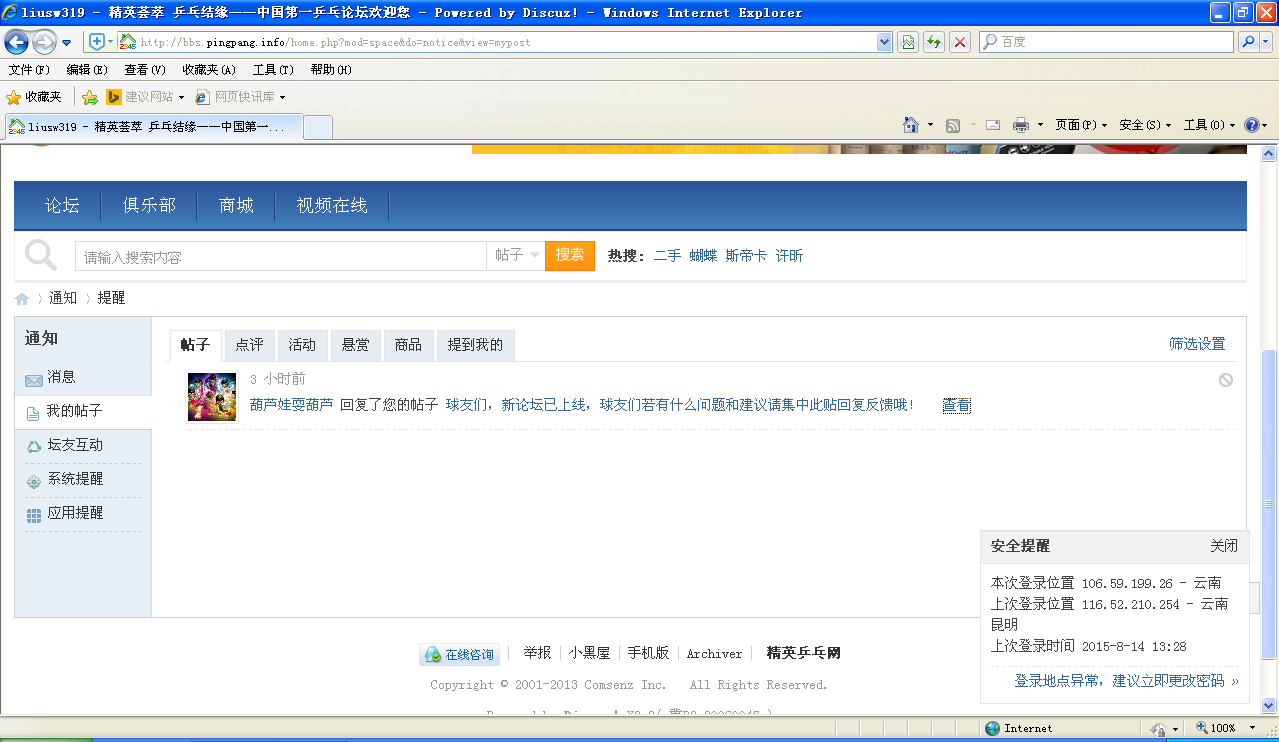1279x742 pixels.
Task: Open the 帮助(H) menu
Action: pyautogui.click(x=330, y=69)
